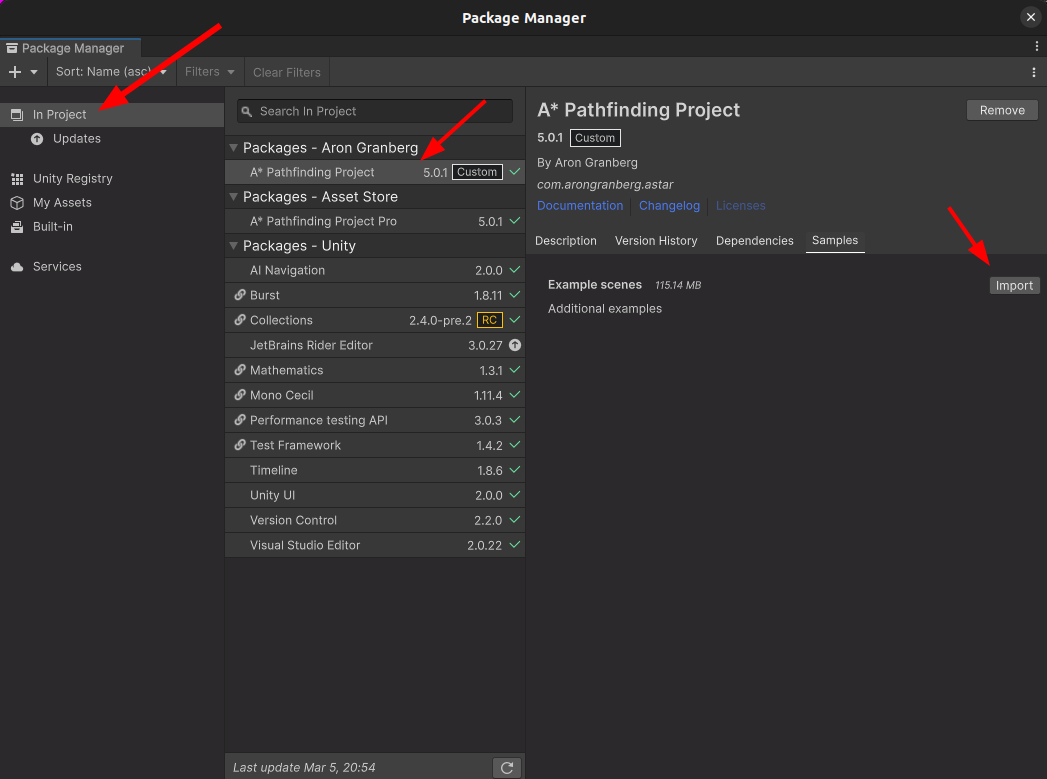Switch to the Version History tab
This screenshot has height=779, width=1047.
[x=656, y=241]
